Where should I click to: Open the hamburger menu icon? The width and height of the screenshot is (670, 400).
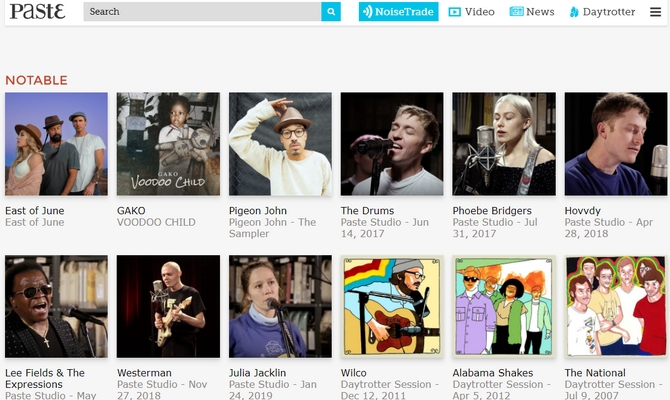[655, 12]
